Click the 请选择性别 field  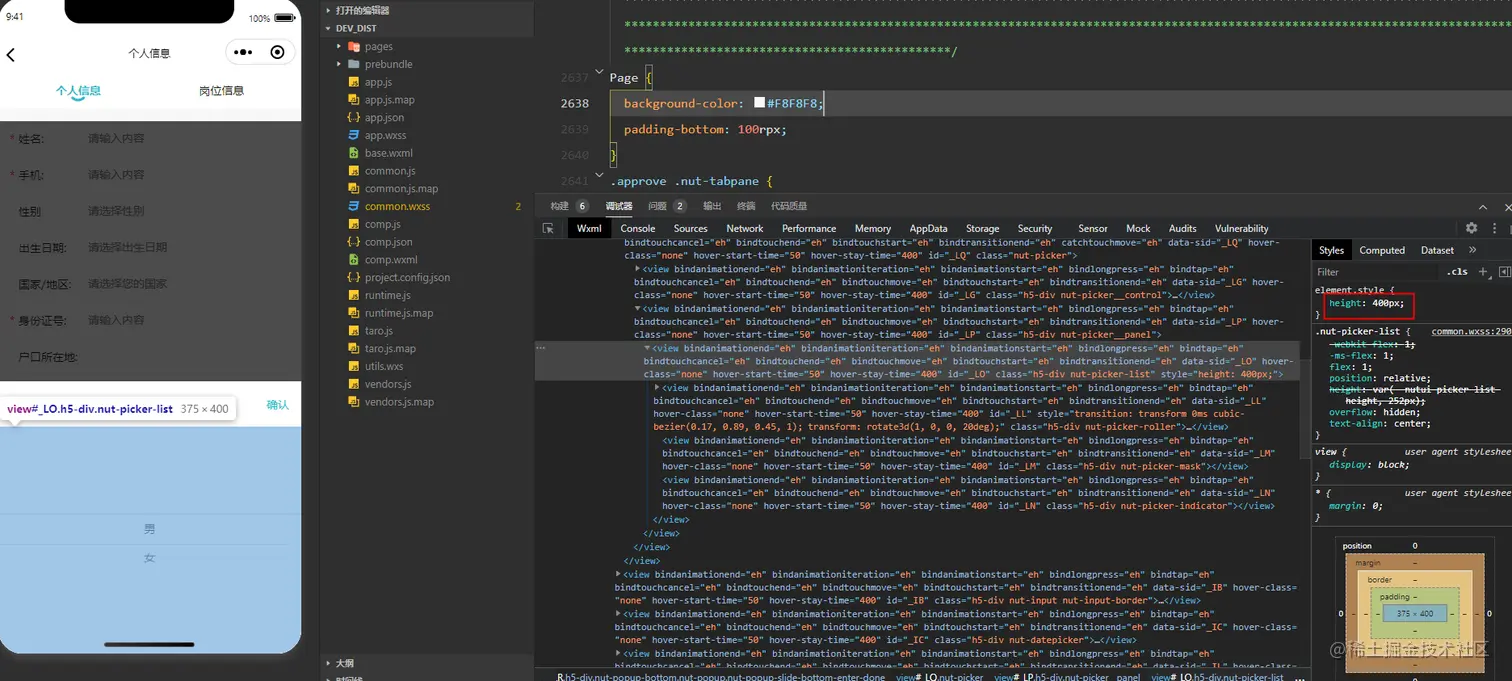[116, 211]
